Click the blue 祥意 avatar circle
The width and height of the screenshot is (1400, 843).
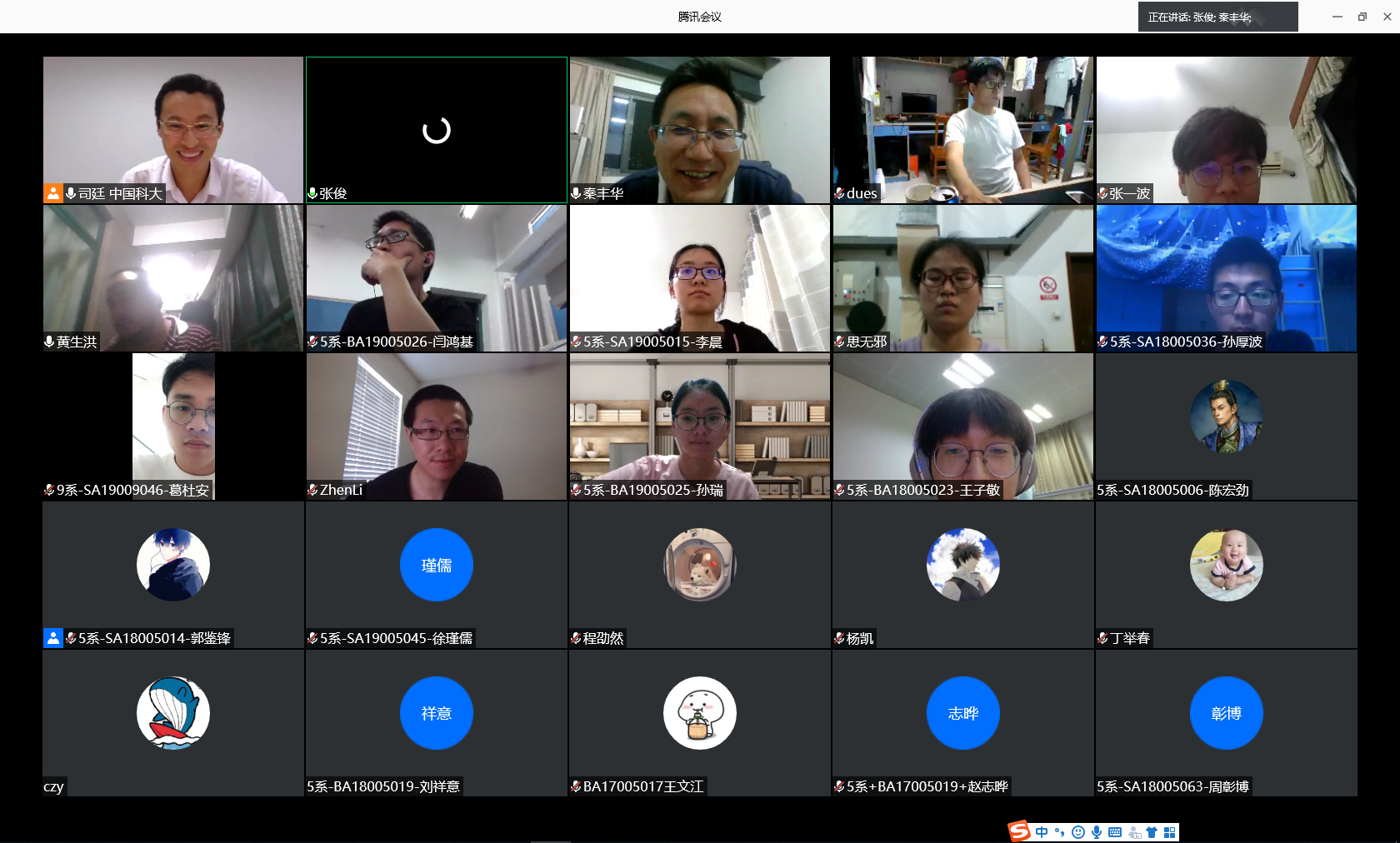[437, 713]
